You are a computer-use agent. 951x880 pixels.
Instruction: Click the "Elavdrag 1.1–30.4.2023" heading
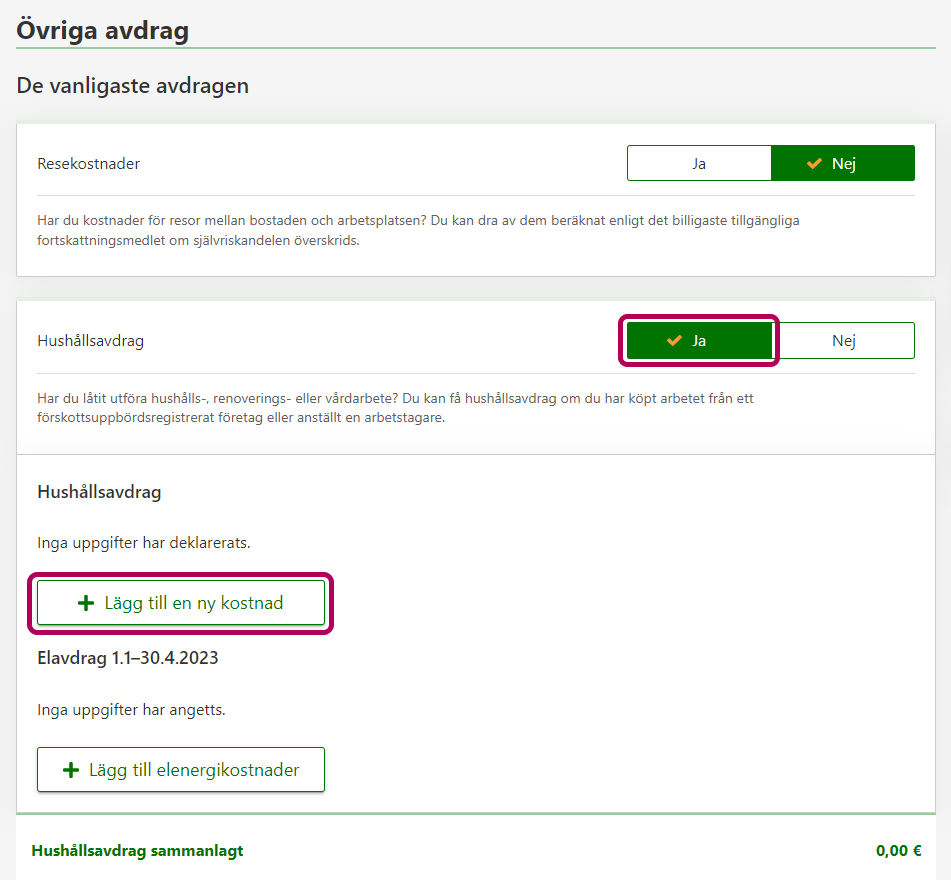[128, 658]
